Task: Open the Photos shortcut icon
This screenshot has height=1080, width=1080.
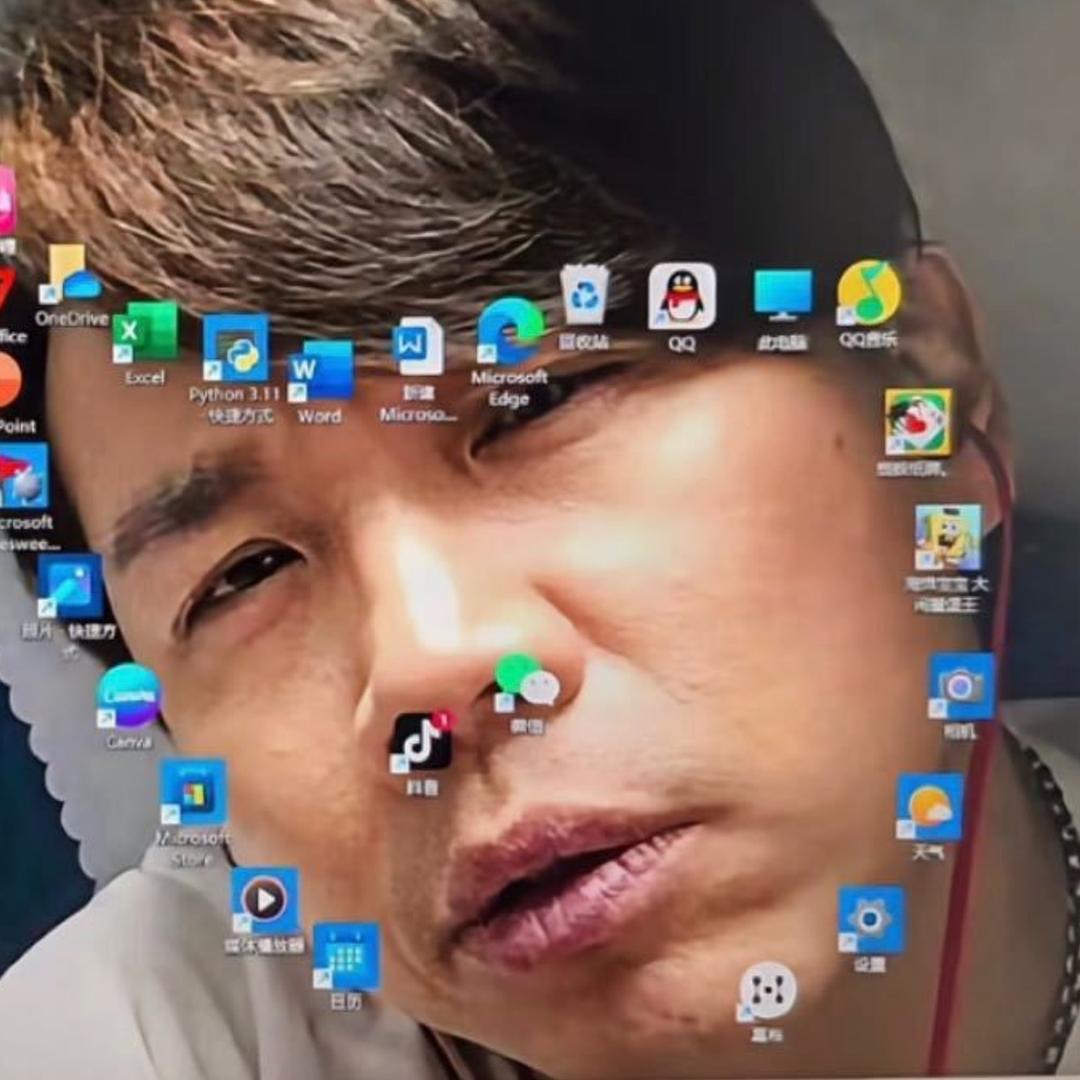Action: 70,587
